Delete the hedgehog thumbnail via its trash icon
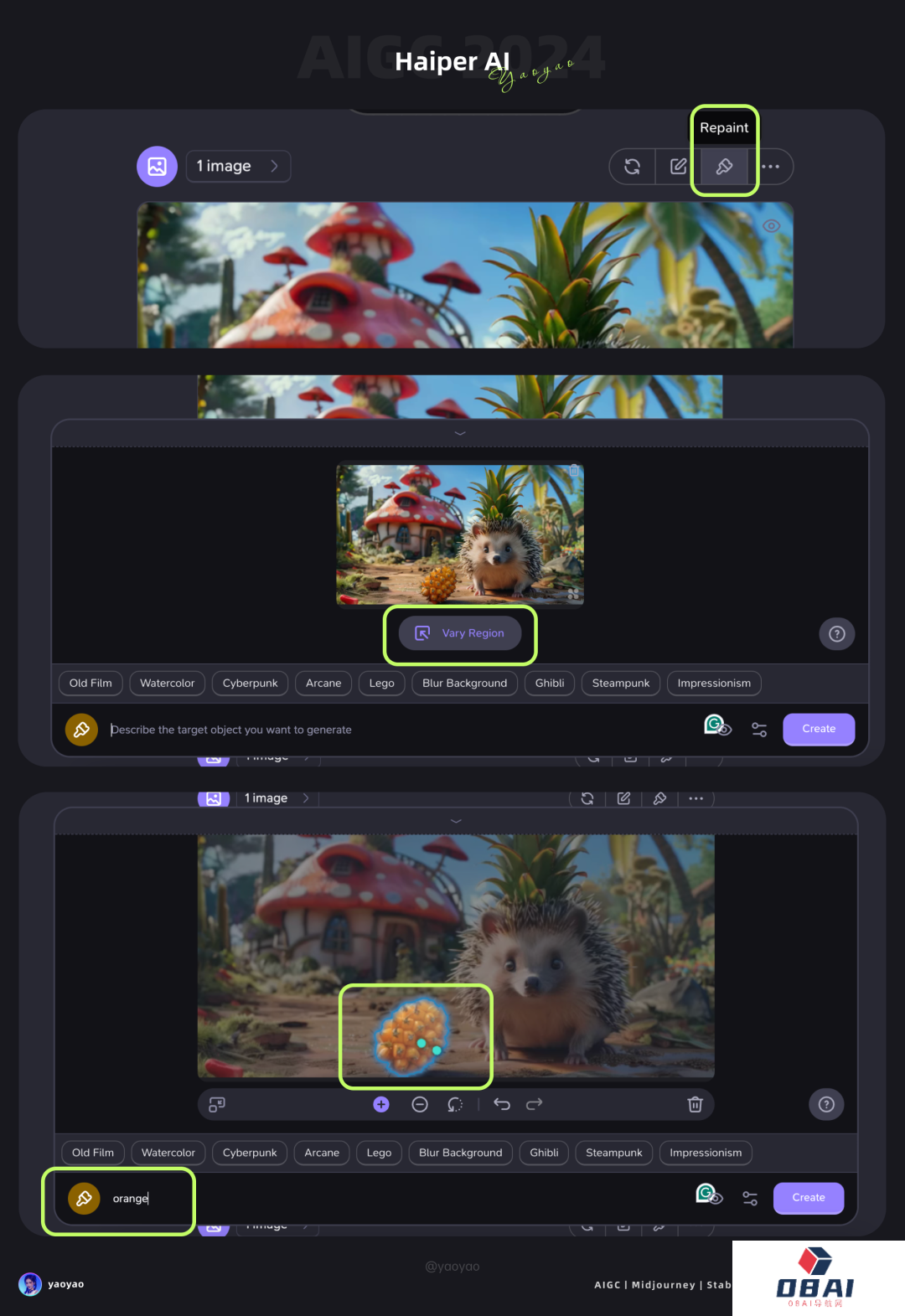 [574, 471]
